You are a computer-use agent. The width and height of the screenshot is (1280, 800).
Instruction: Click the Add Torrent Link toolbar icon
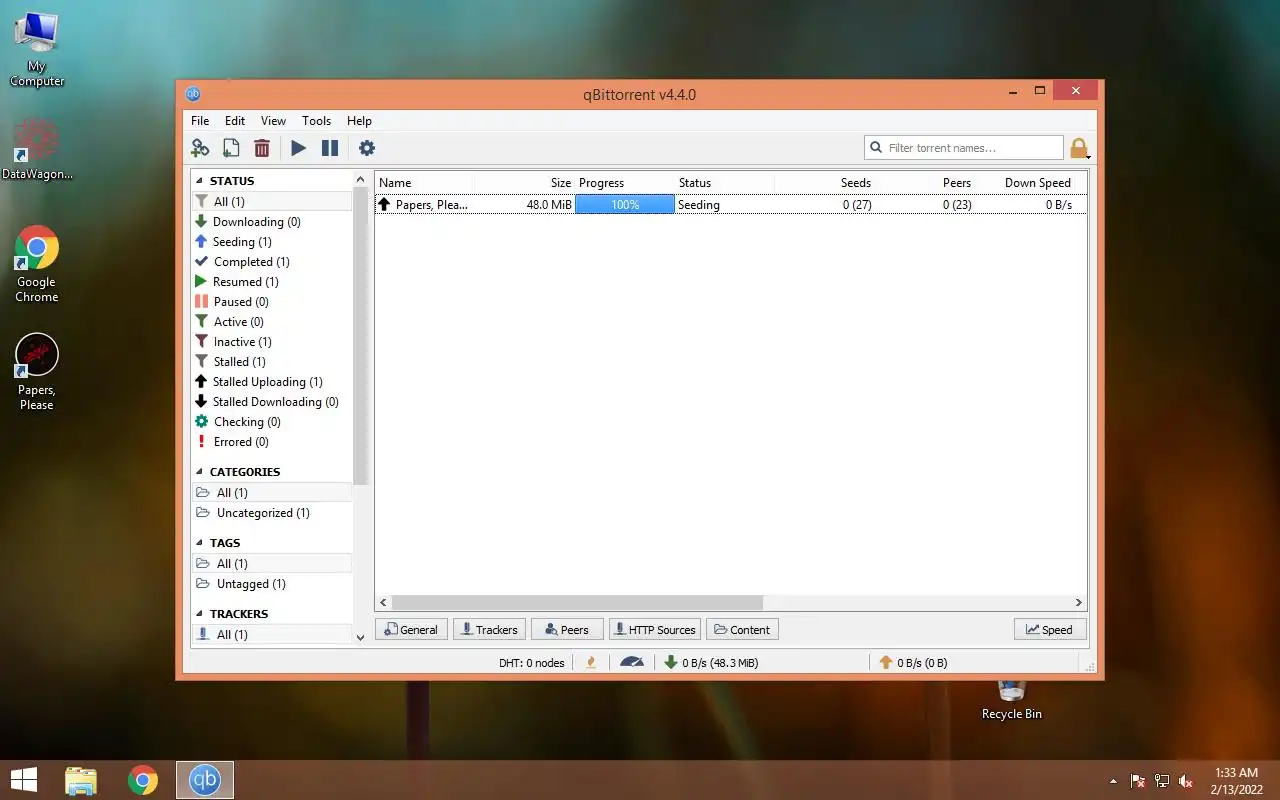(x=200, y=148)
